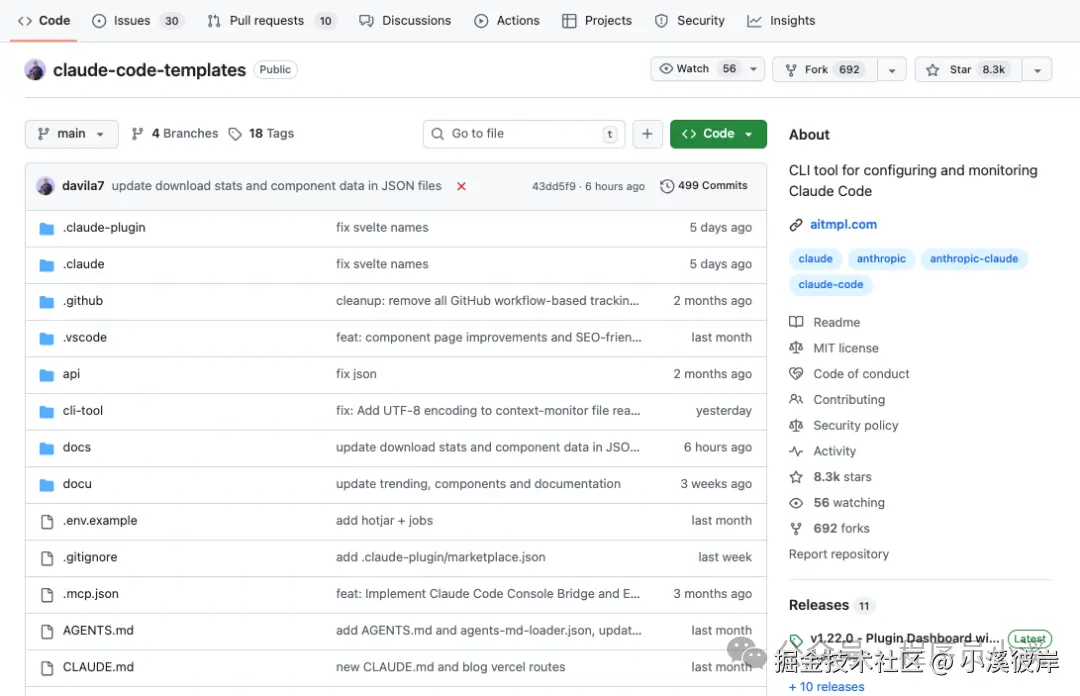Open the cli-tool folder
The height and width of the screenshot is (696, 1080).
coord(83,410)
